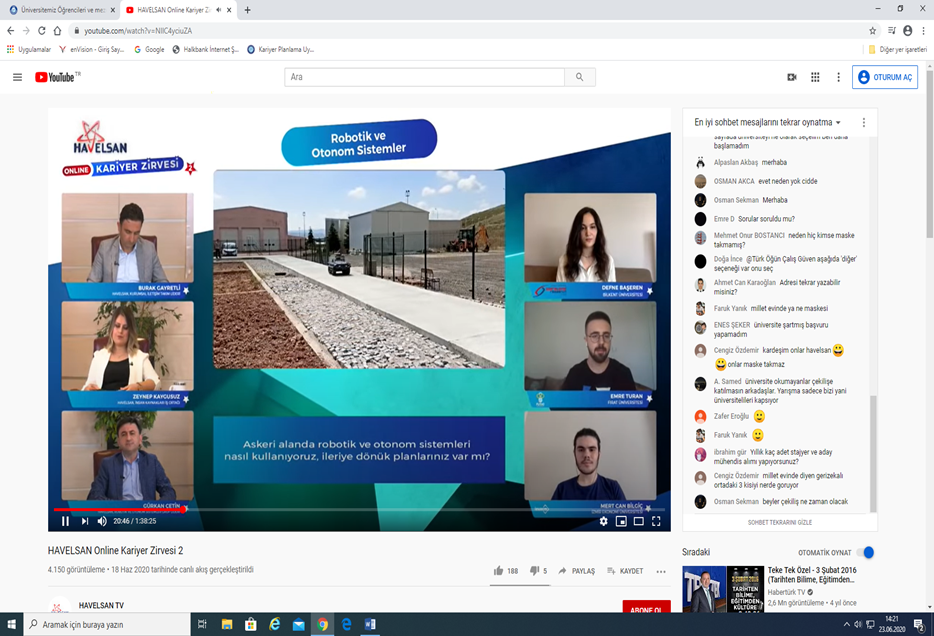
Task: Open the Teke Tek Özel video title
Action: click(812, 575)
